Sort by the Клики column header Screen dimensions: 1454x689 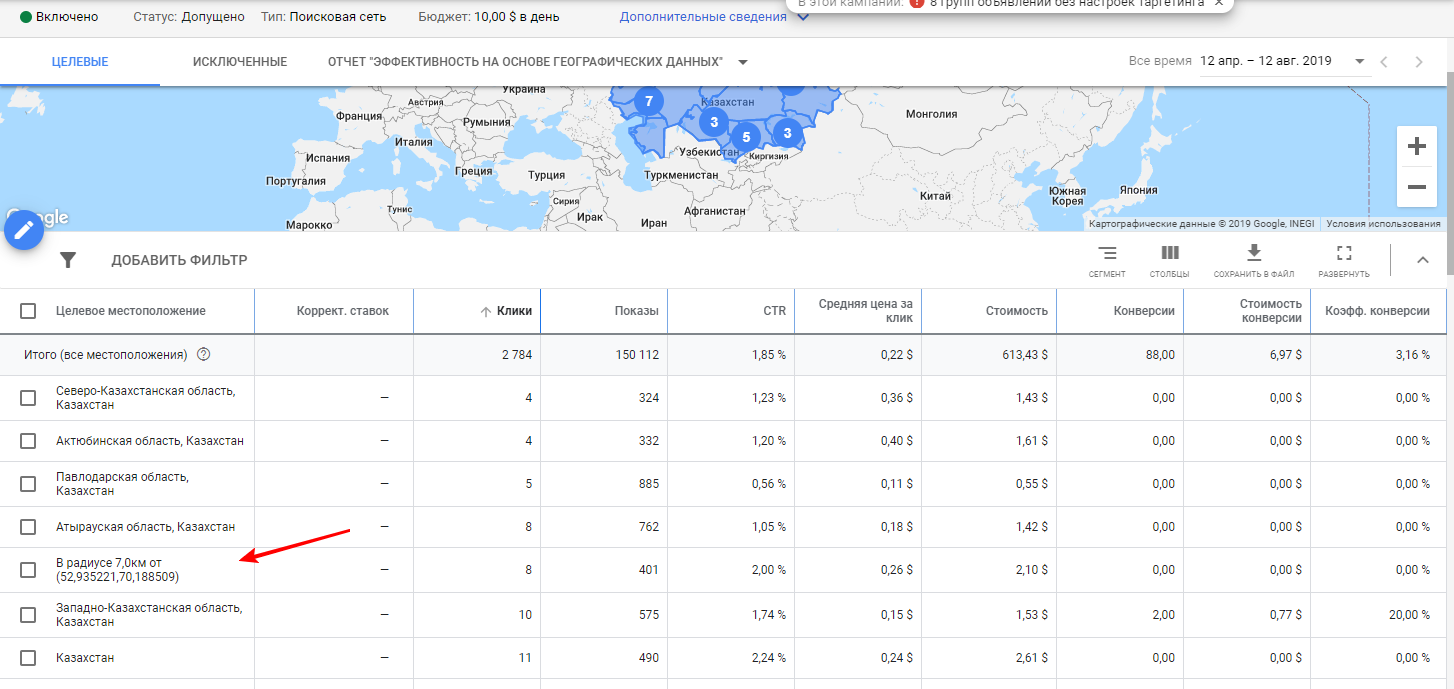(506, 311)
